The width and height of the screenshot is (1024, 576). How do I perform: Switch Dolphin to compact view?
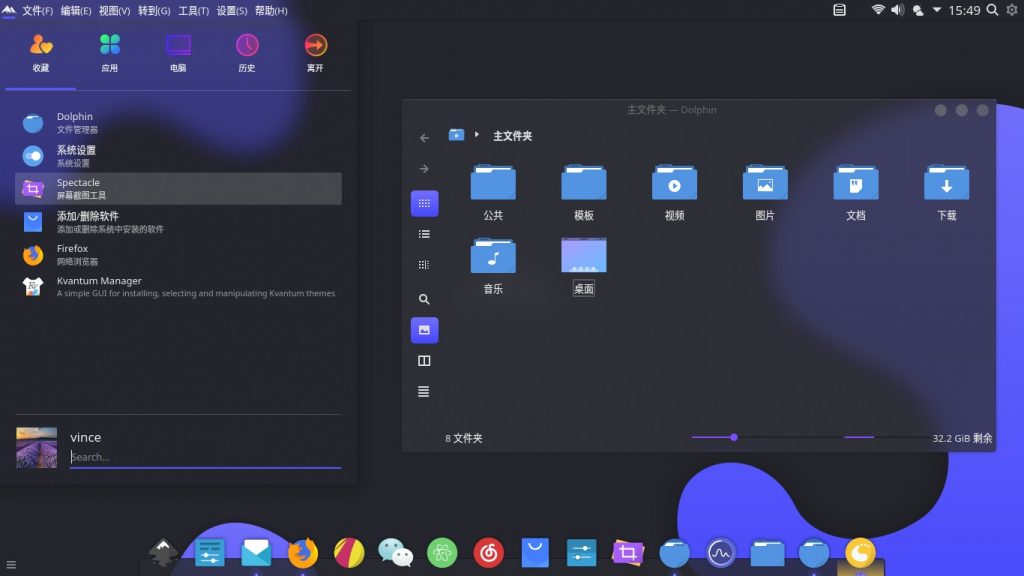coord(424,264)
